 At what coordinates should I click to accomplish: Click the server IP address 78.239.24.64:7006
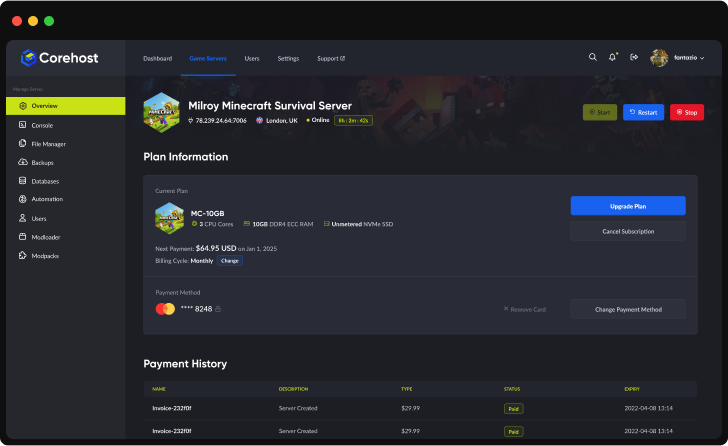tap(221, 121)
